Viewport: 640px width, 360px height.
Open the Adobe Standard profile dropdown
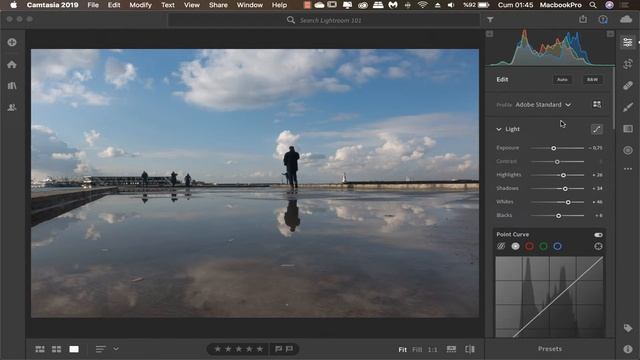[543, 104]
